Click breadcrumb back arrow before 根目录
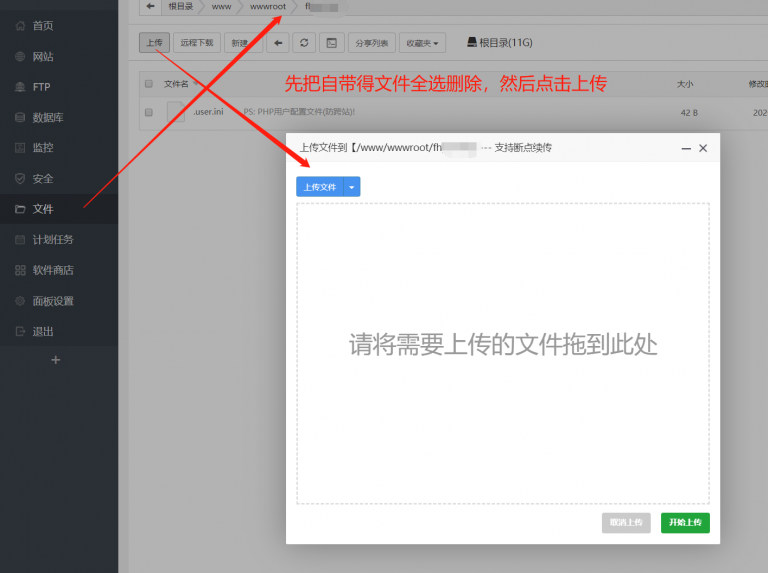 [x=150, y=6]
